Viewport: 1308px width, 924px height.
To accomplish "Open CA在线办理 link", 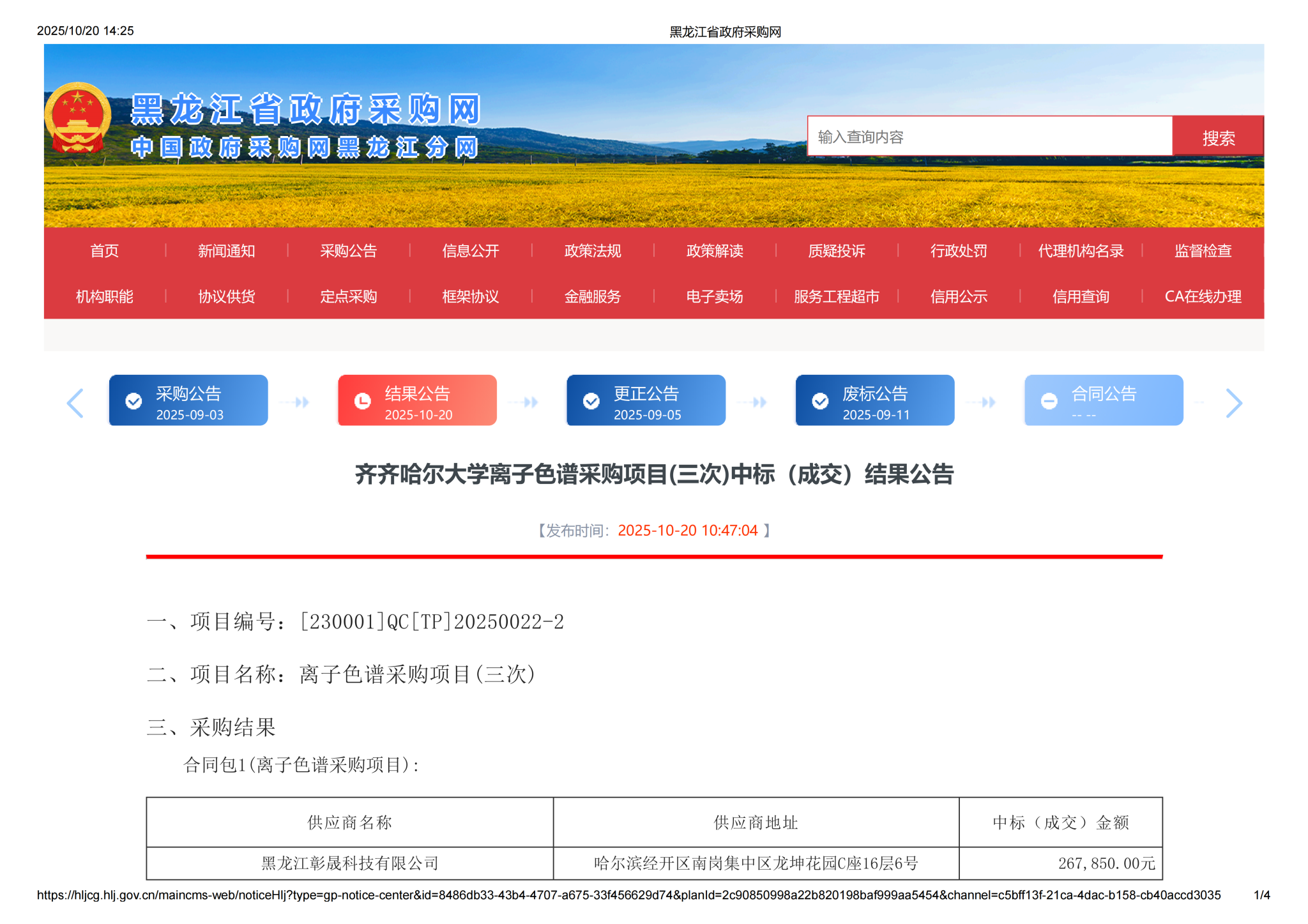I will pos(1202,297).
